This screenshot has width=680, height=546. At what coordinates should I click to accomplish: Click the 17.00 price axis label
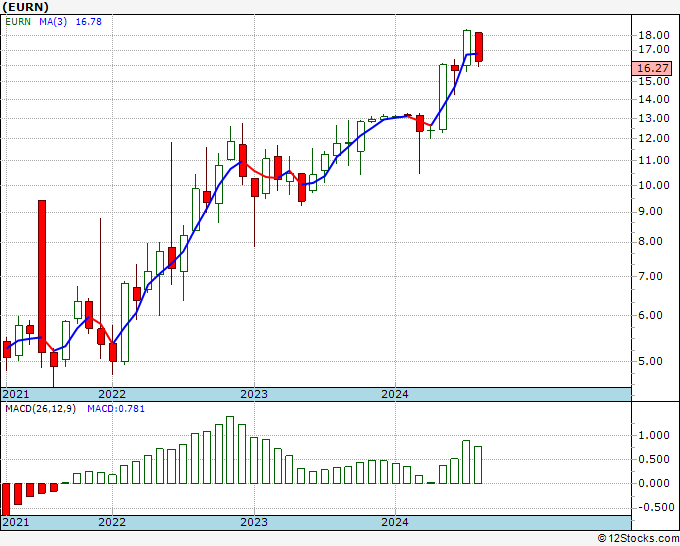(654, 50)
